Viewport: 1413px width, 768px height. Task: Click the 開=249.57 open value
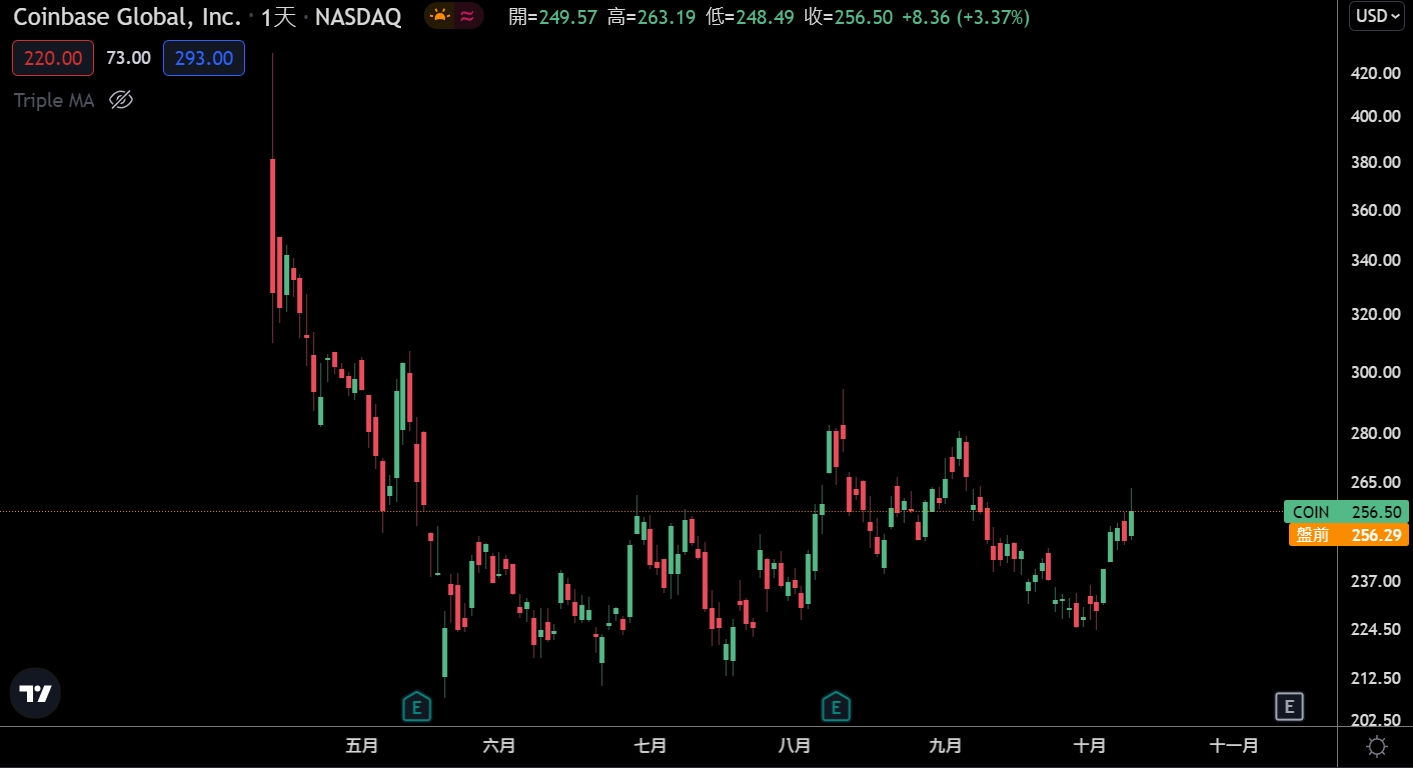click(x=553, y=17)
